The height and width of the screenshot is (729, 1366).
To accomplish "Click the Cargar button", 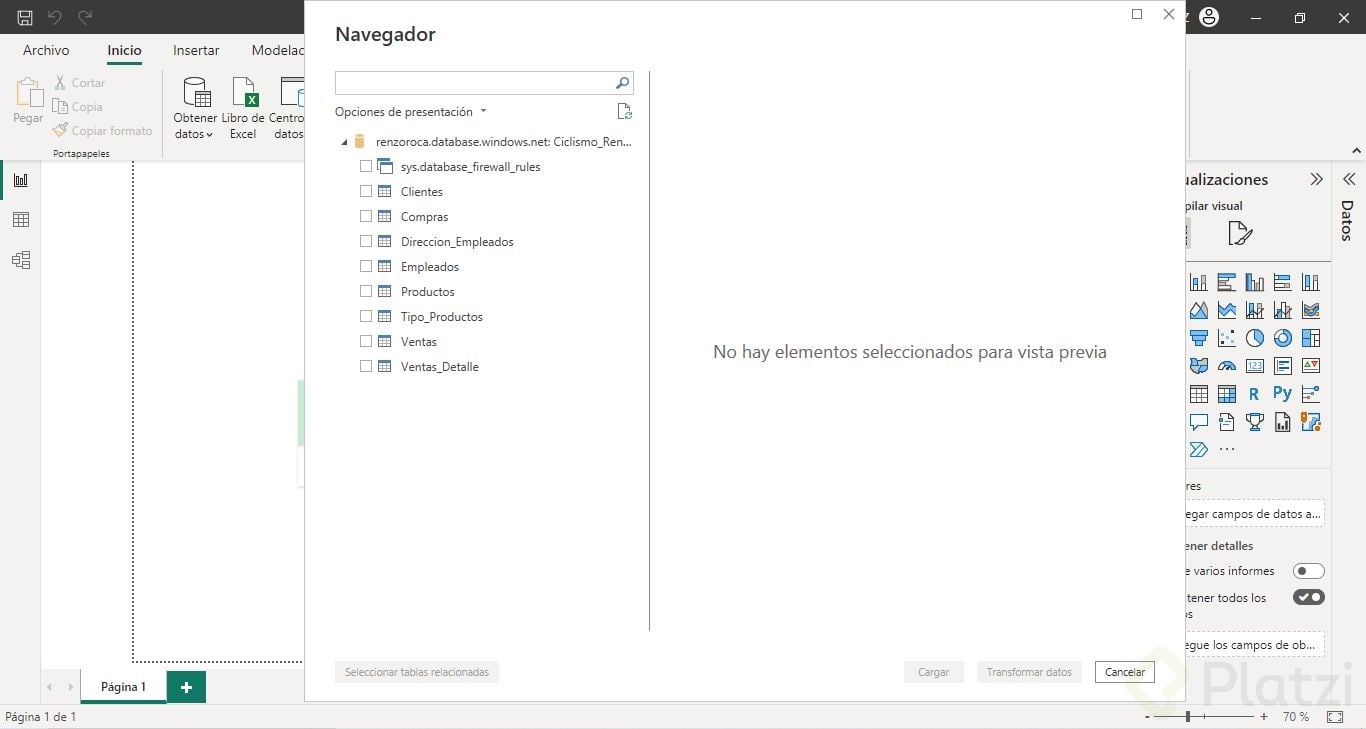I will tap(933, 672).
